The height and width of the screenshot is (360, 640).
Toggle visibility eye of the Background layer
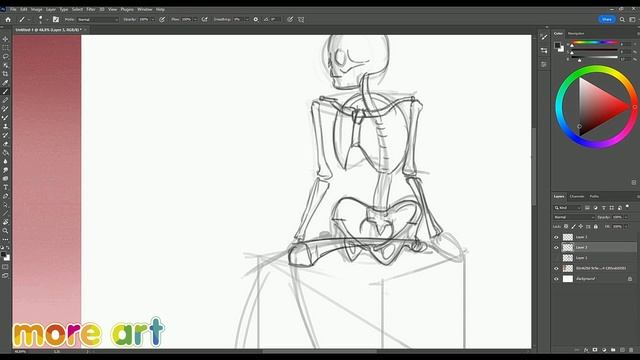pyautogui.click(x=556, y=279)
